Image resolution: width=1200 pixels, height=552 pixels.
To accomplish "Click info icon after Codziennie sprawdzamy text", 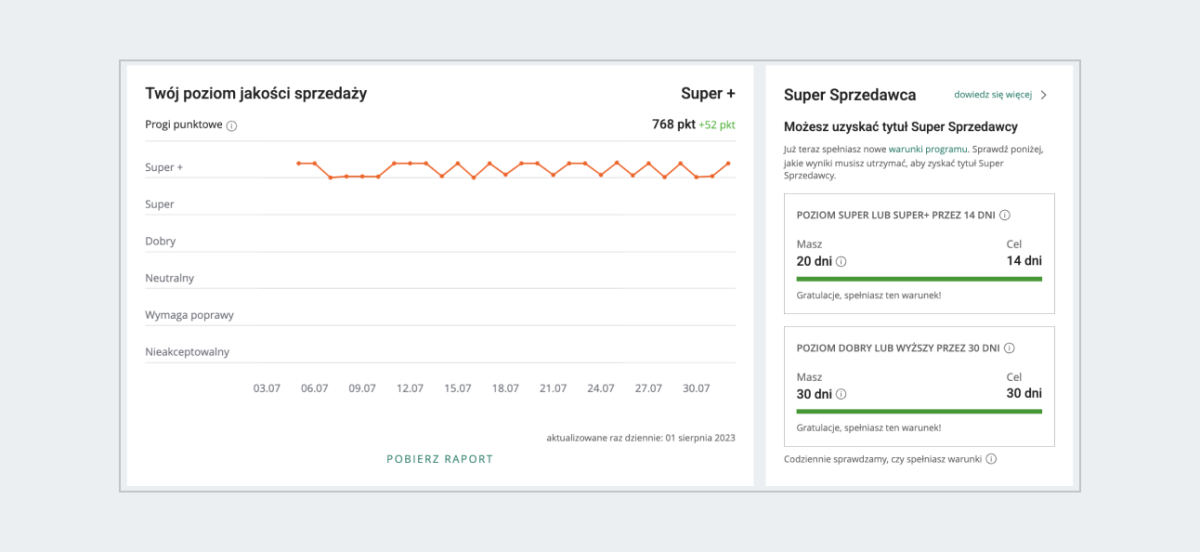I will pyautogui.click(x=991, y=460).
